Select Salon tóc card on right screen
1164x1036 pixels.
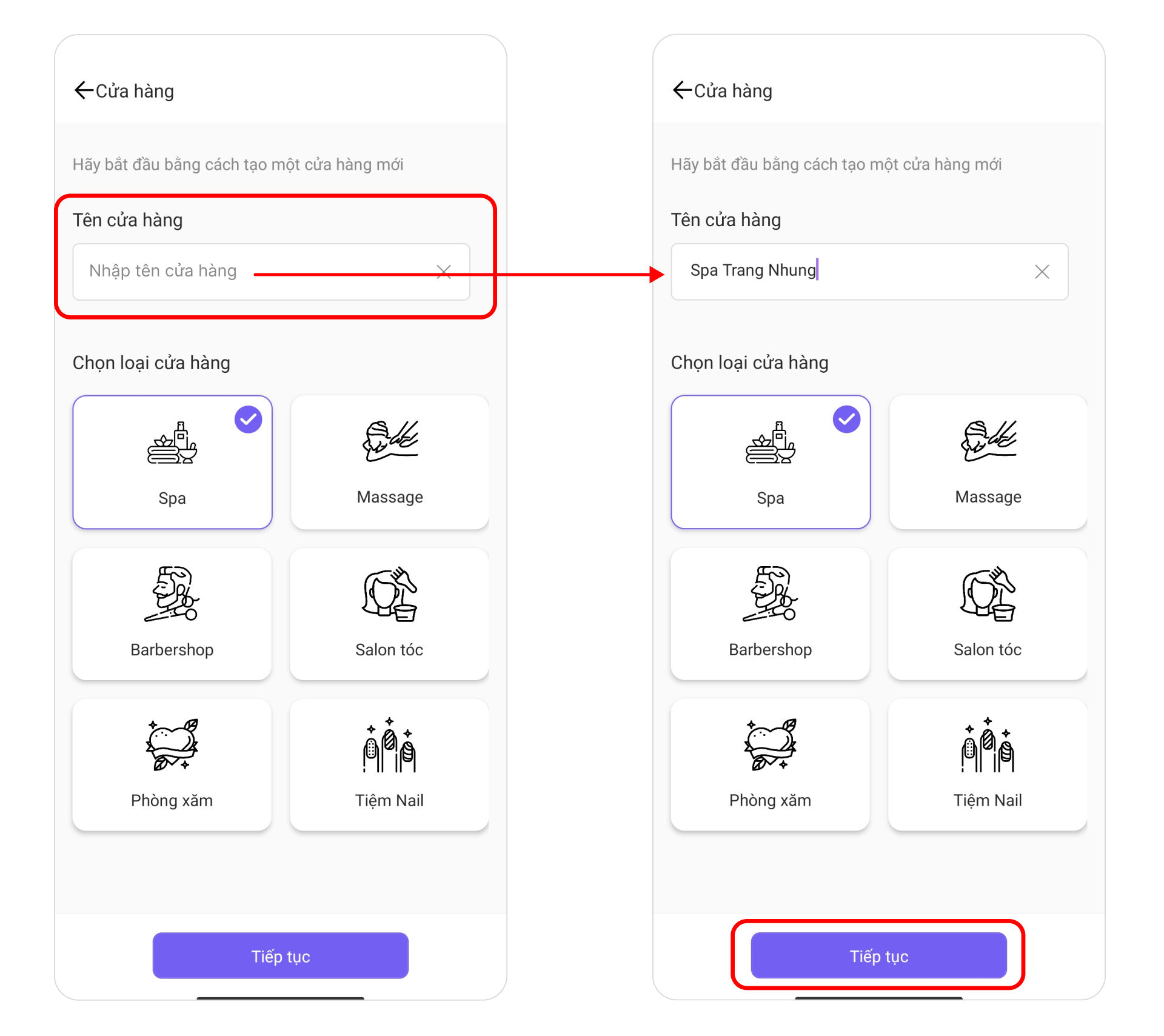pos(988,613)
